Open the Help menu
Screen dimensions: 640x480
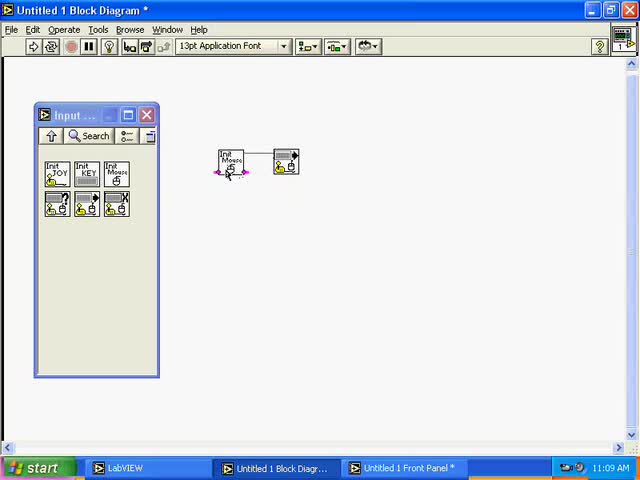199,30
